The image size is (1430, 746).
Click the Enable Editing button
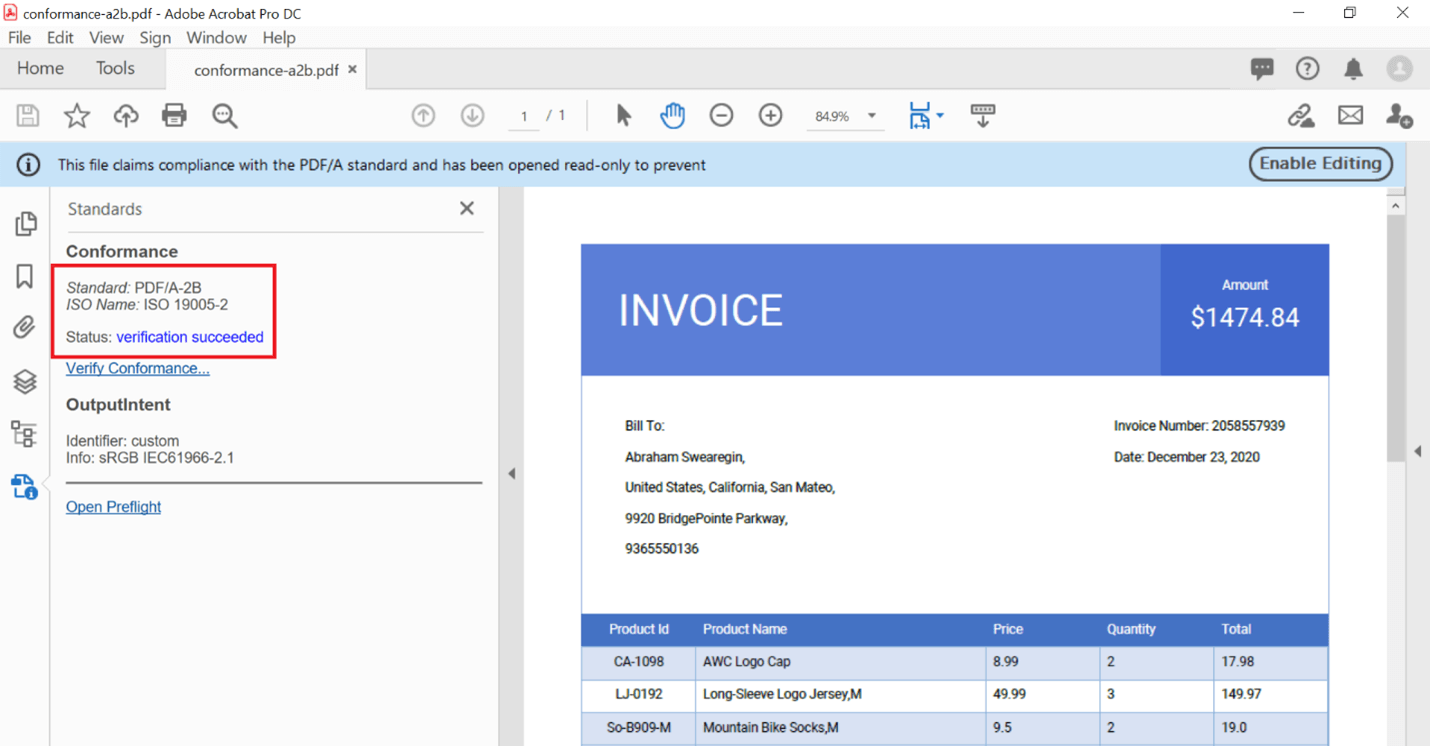point(1320,164)
